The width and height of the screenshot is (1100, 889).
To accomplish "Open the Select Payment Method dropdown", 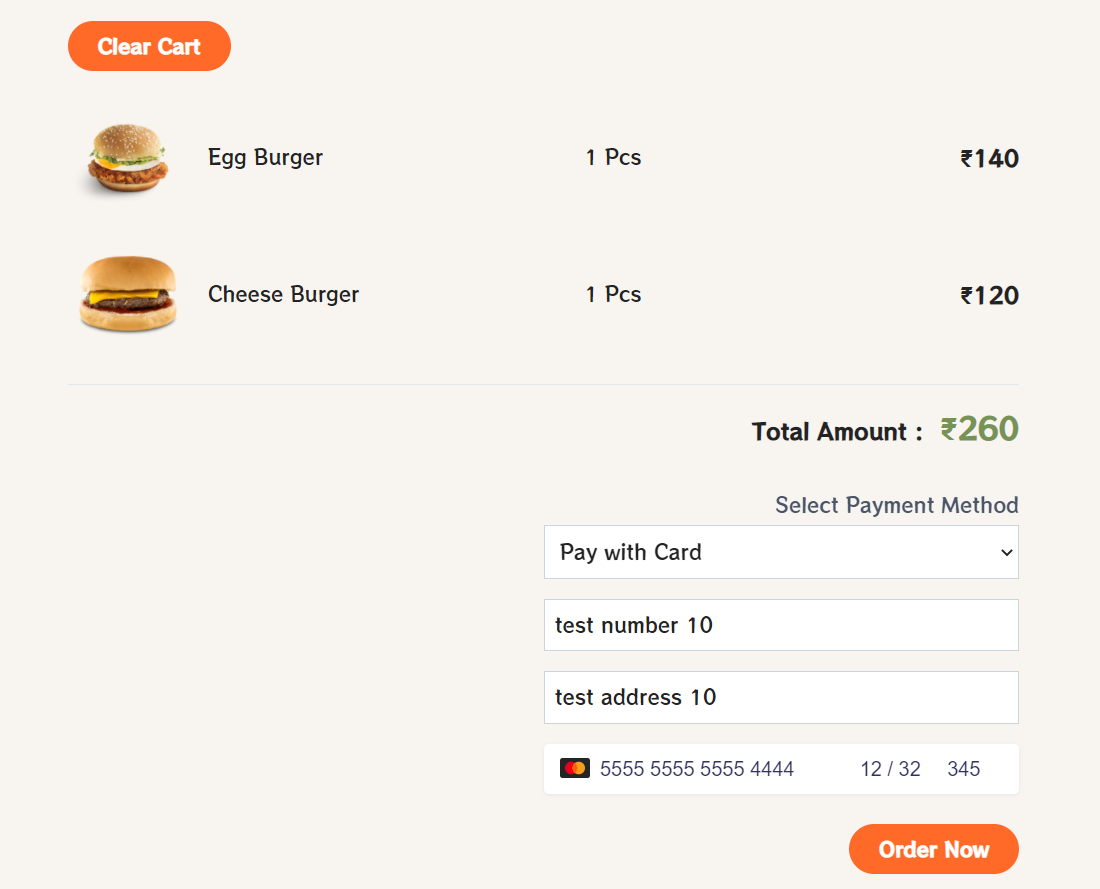I will [780, 552].
